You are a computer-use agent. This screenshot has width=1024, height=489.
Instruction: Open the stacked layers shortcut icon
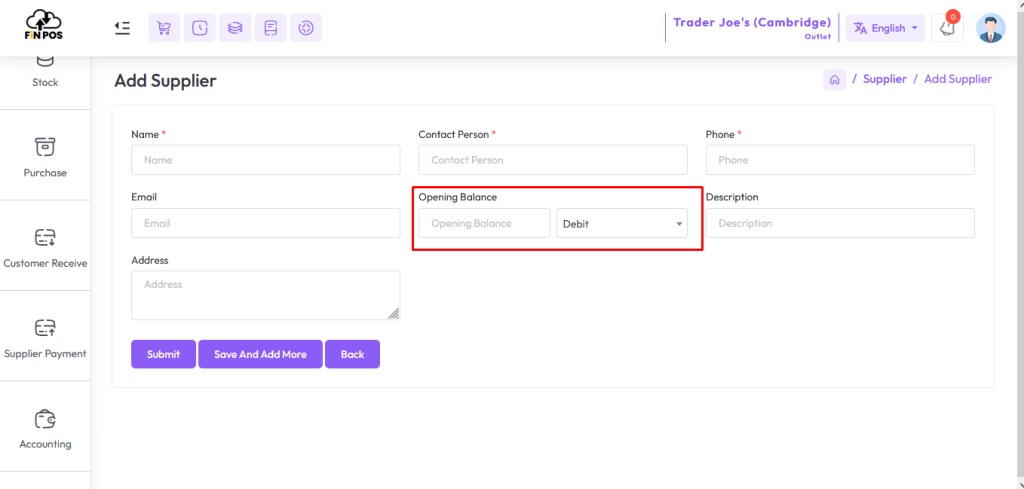tap(235, 28)
